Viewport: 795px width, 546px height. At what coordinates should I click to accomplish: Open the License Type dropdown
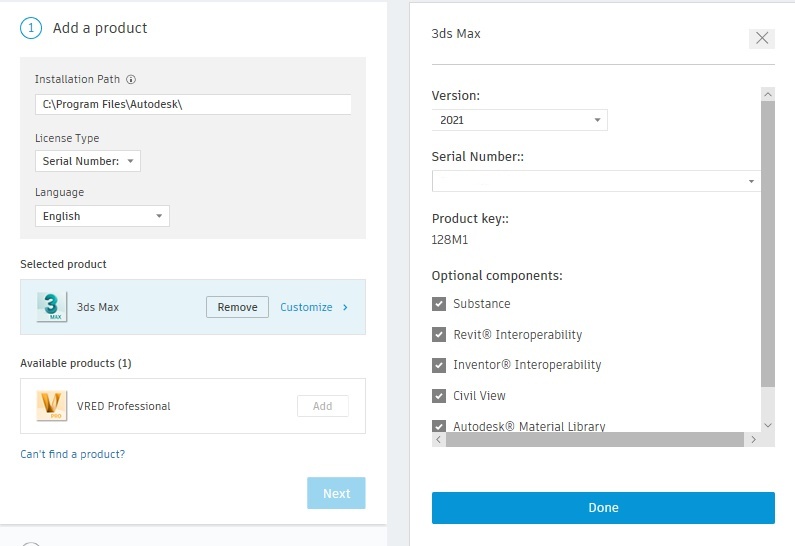pos(88,161)
